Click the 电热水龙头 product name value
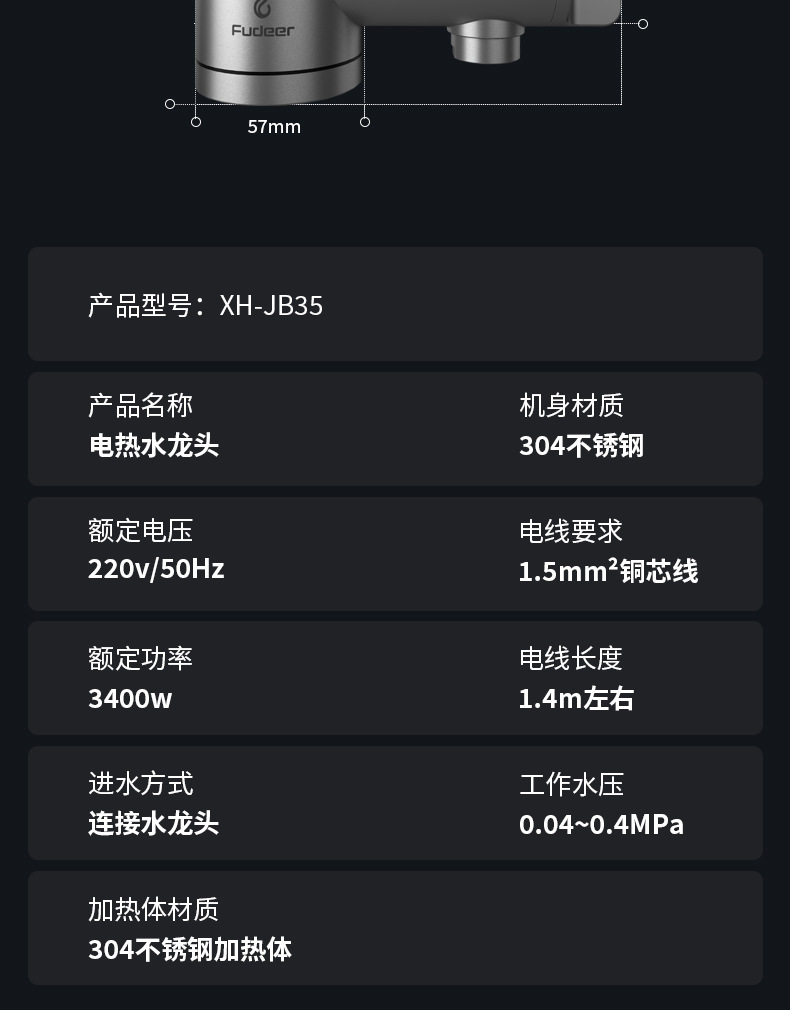Viewport: 790px width, 1010px height. 154,445
